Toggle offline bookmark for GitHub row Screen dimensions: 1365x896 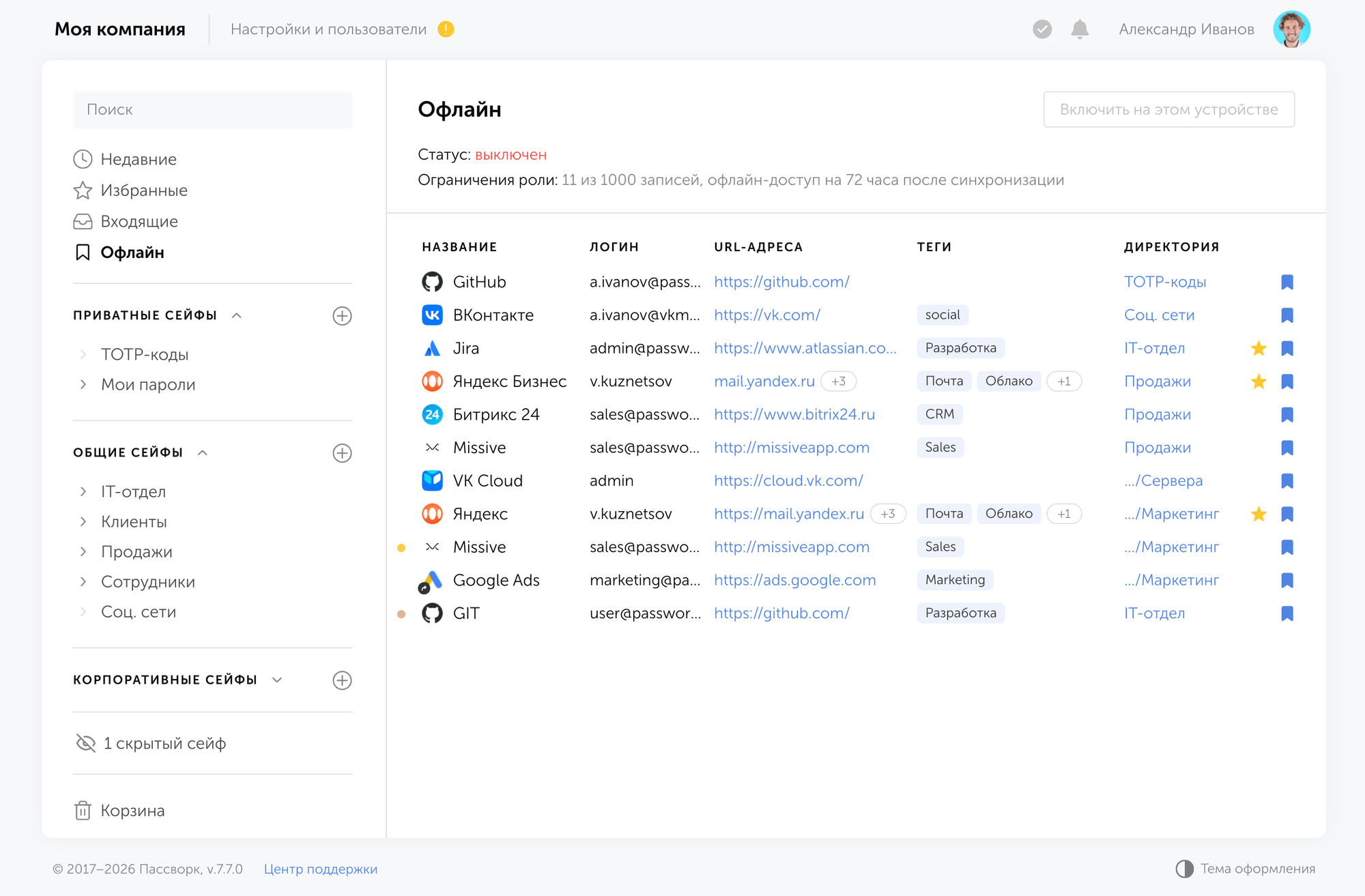[x=1287, y=282]
